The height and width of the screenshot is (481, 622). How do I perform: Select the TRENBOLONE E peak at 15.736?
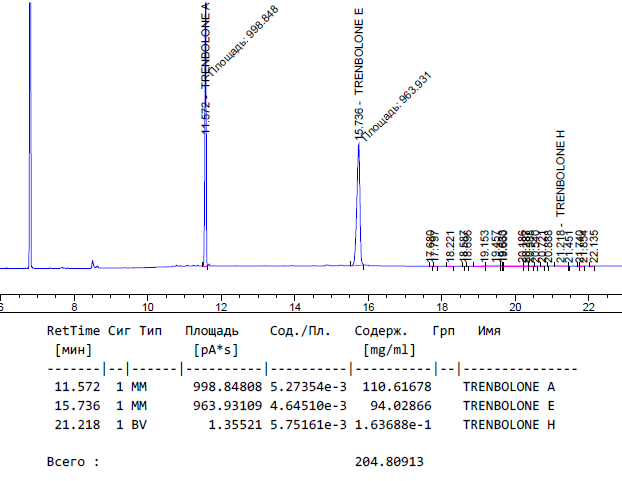coord(358,150)
